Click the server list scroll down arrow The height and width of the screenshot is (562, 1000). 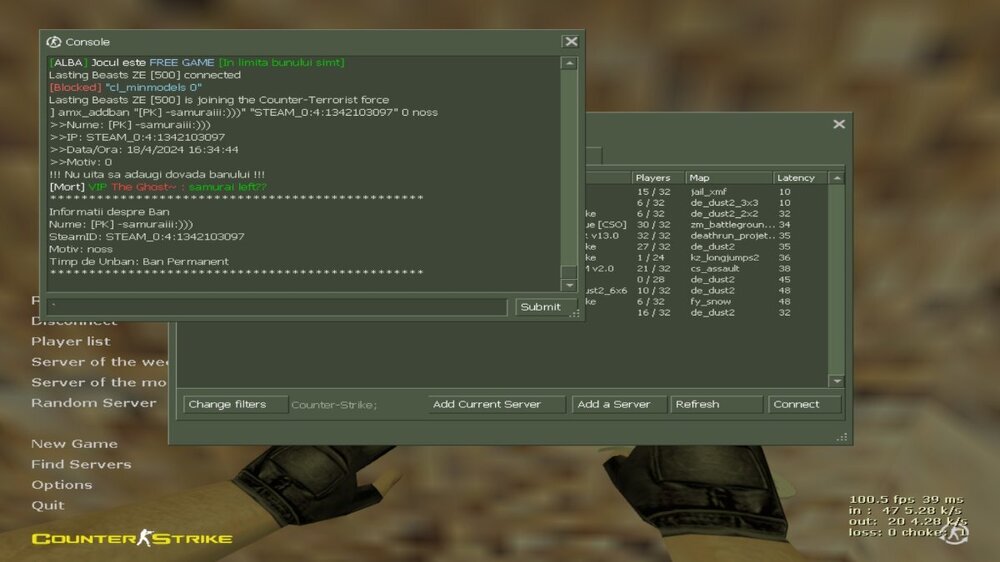[x=837, y=381]
